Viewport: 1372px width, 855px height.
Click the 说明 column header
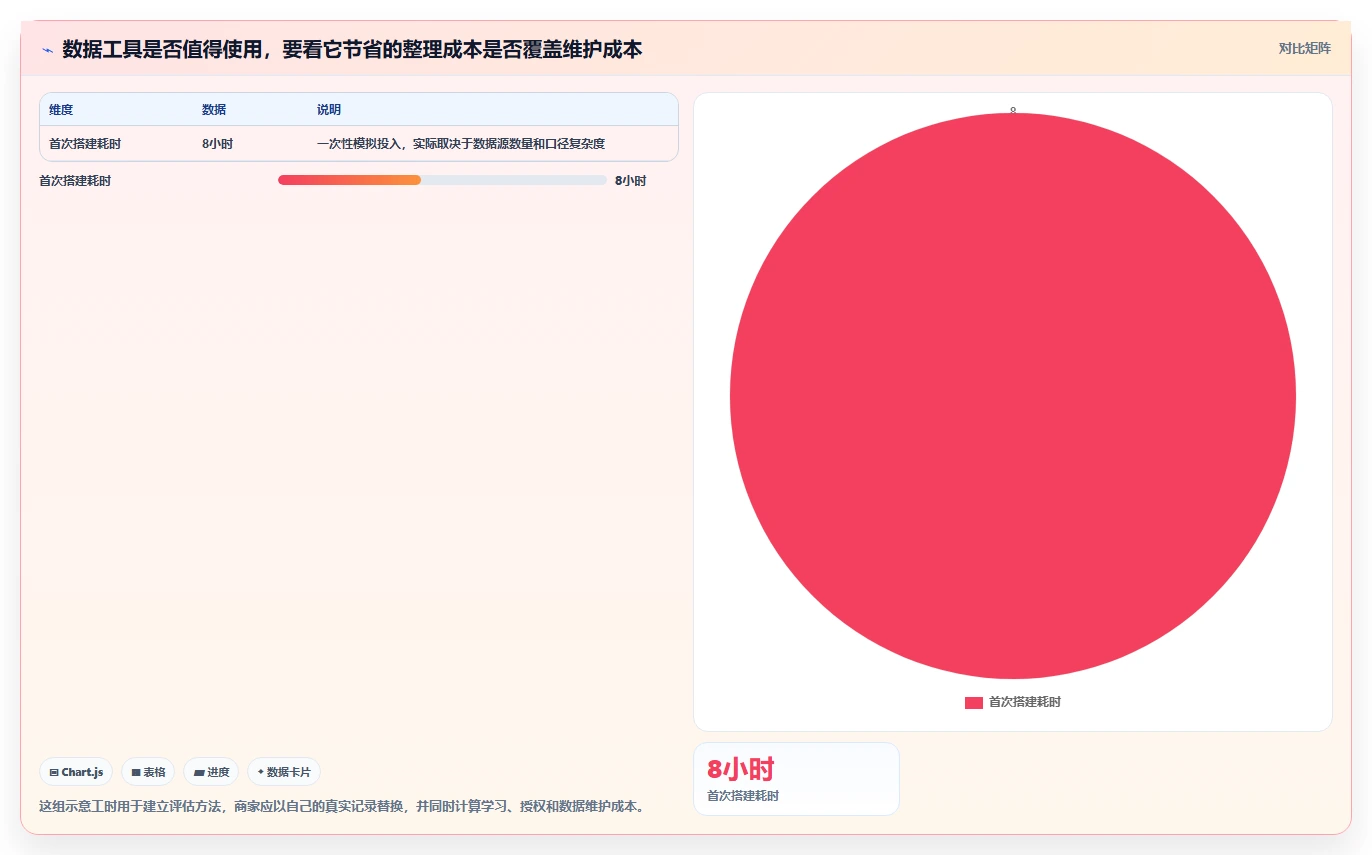[329, 110]
